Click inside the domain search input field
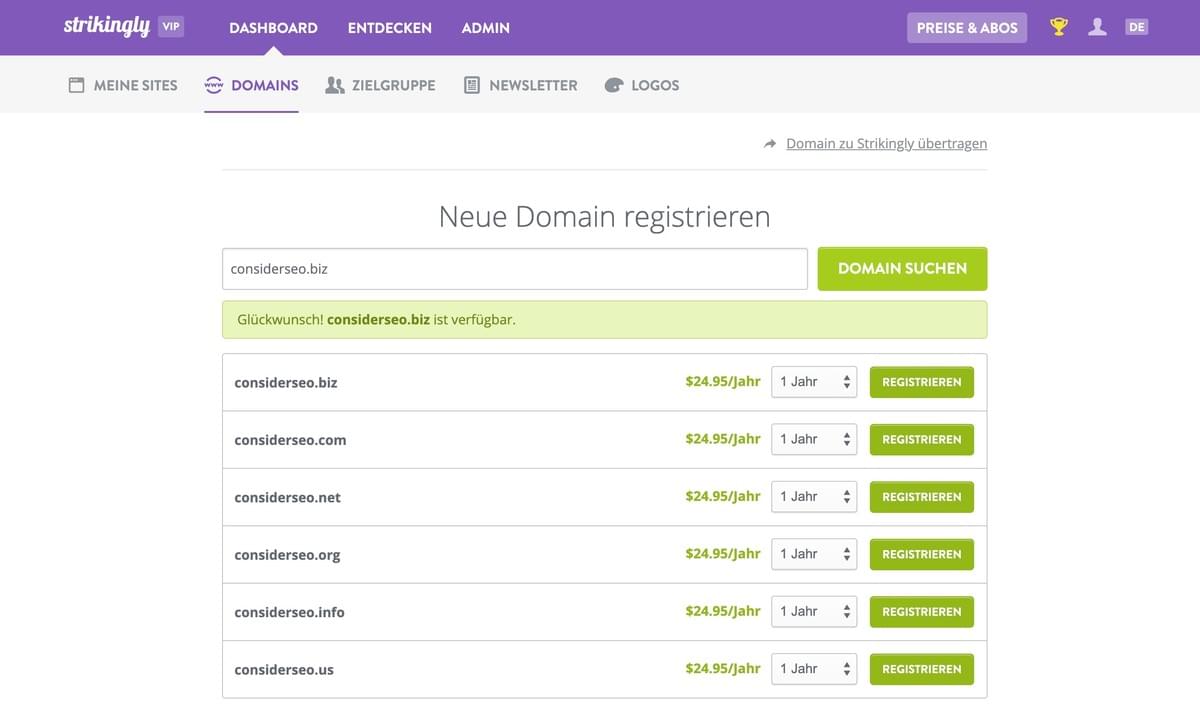1200x710 pixels. (514, 268)
